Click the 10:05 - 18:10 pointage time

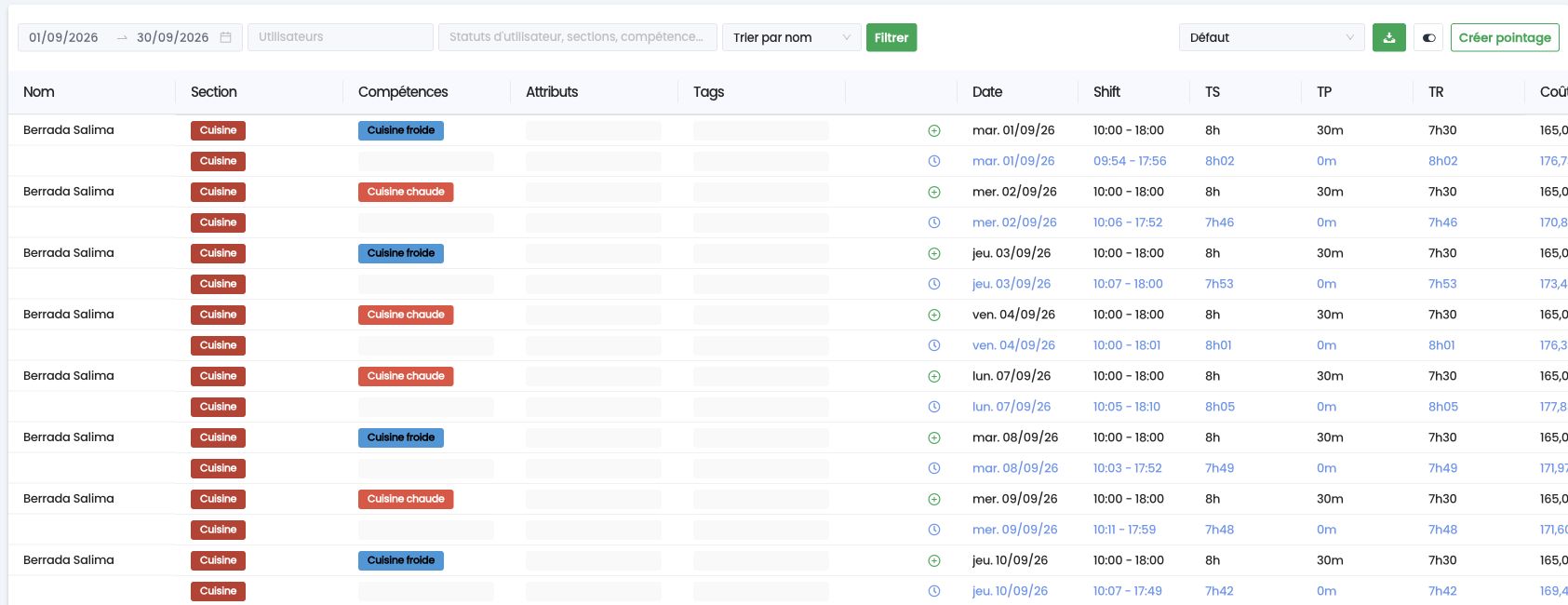[1127, 407]
